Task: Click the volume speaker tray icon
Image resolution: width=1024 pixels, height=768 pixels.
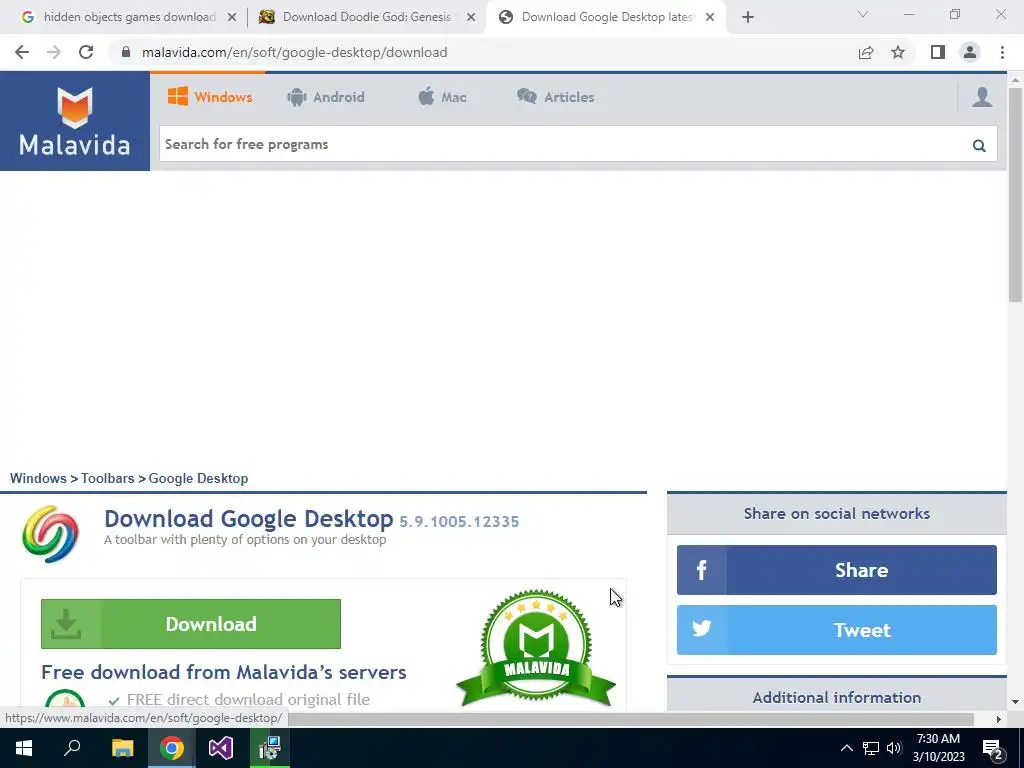Action: [894, 748]
